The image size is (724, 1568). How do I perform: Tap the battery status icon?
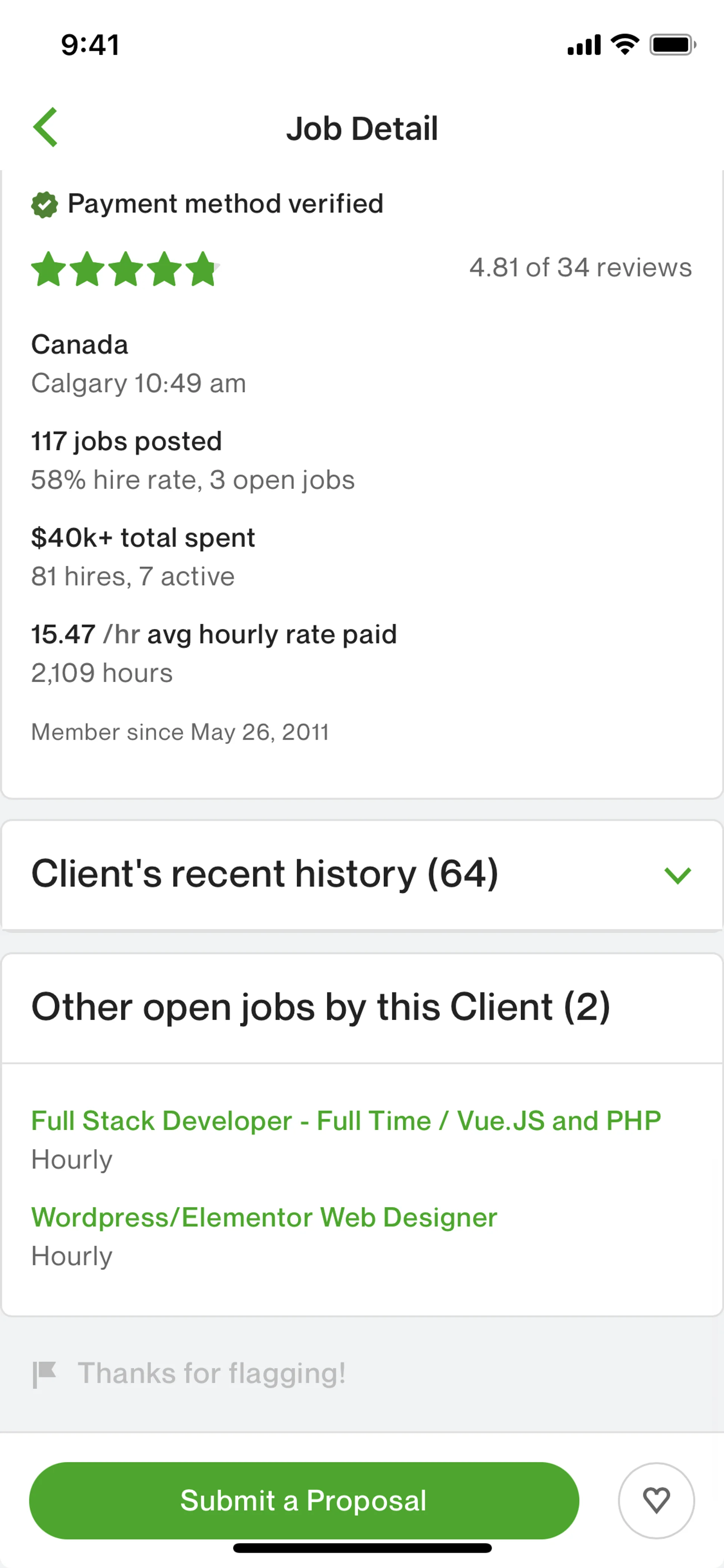tap(672, 45)
